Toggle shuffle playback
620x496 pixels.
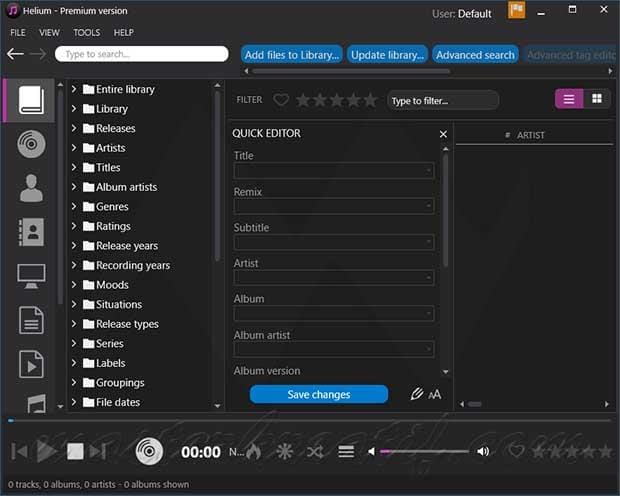[x=315, y=451]
